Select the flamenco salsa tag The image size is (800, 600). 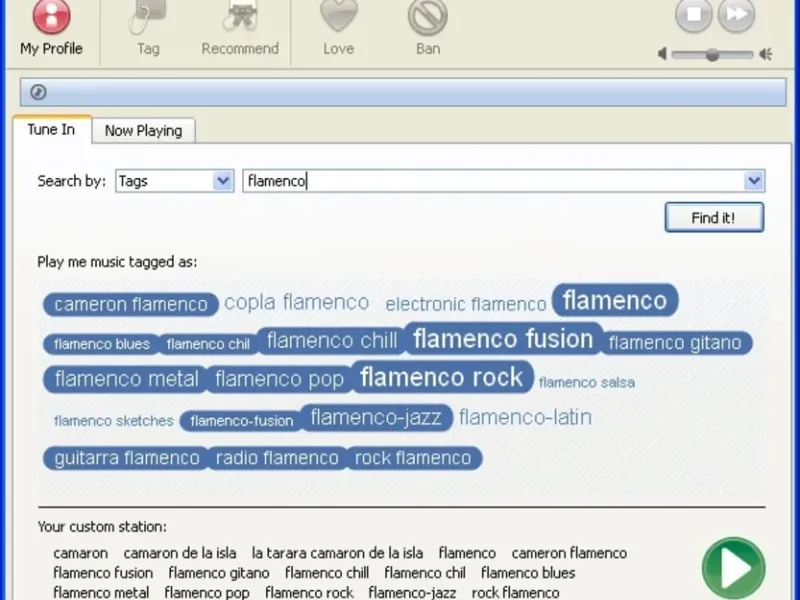pos(587,382)
